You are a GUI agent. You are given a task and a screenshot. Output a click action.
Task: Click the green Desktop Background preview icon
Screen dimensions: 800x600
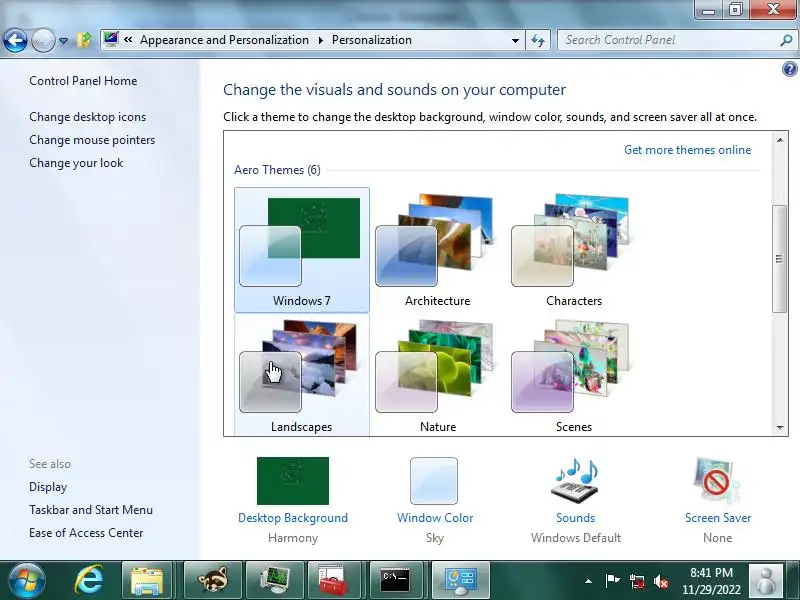pos(293,481)
